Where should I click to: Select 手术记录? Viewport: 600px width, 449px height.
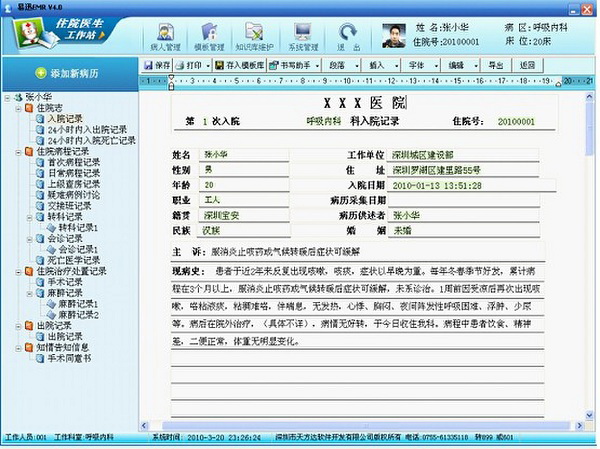coord(65,282)
